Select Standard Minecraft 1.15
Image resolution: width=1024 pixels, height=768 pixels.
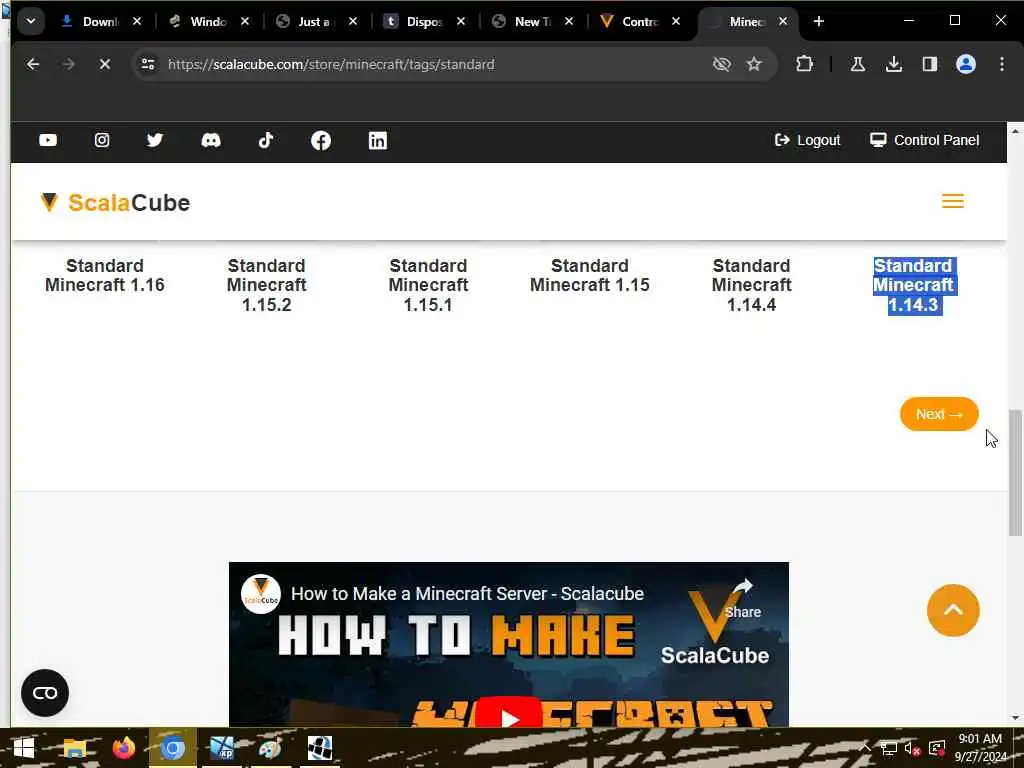click(x=590, y=276)
